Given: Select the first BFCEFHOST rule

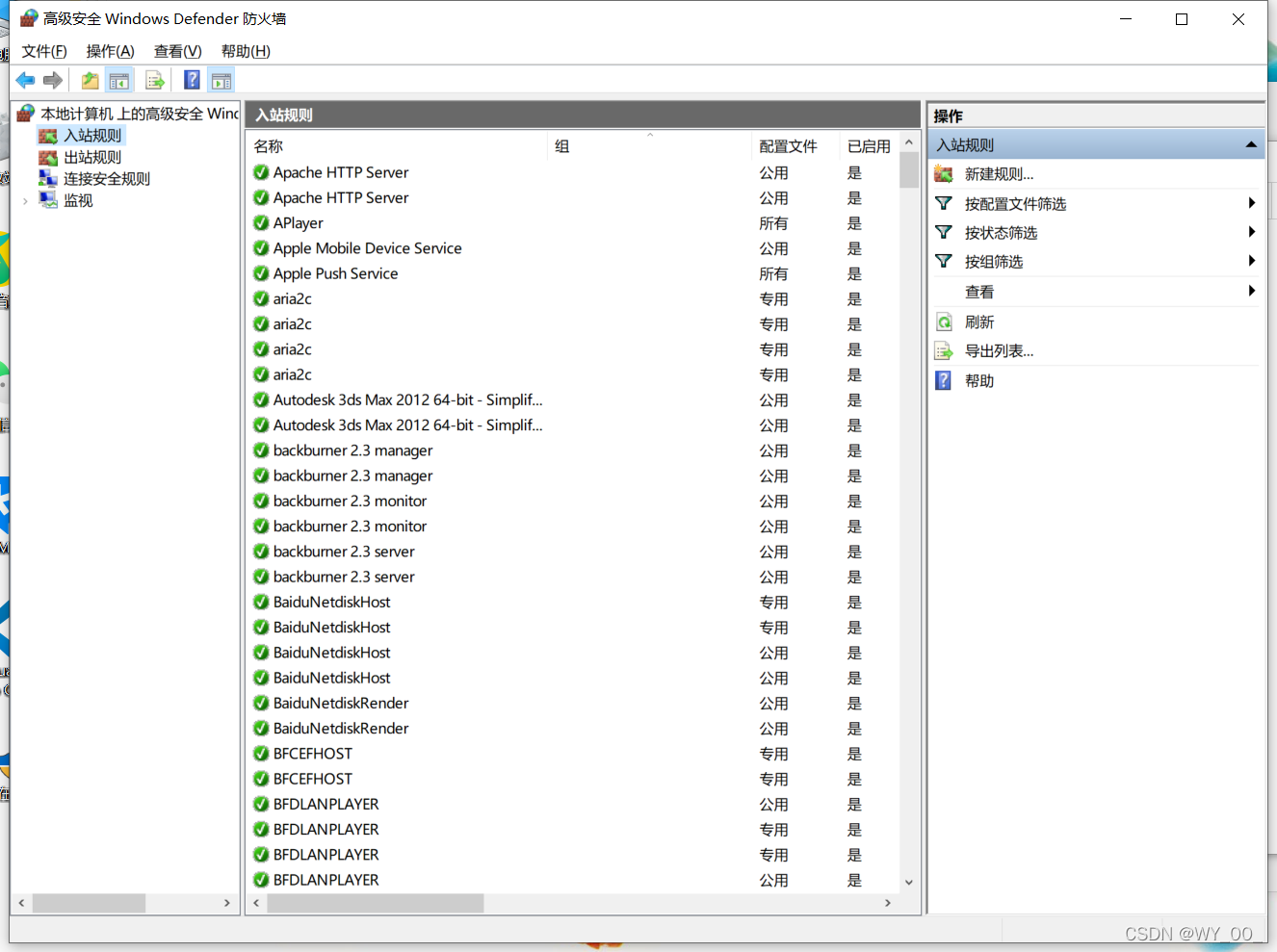Looking at the screenshot, I should point(572,754).
